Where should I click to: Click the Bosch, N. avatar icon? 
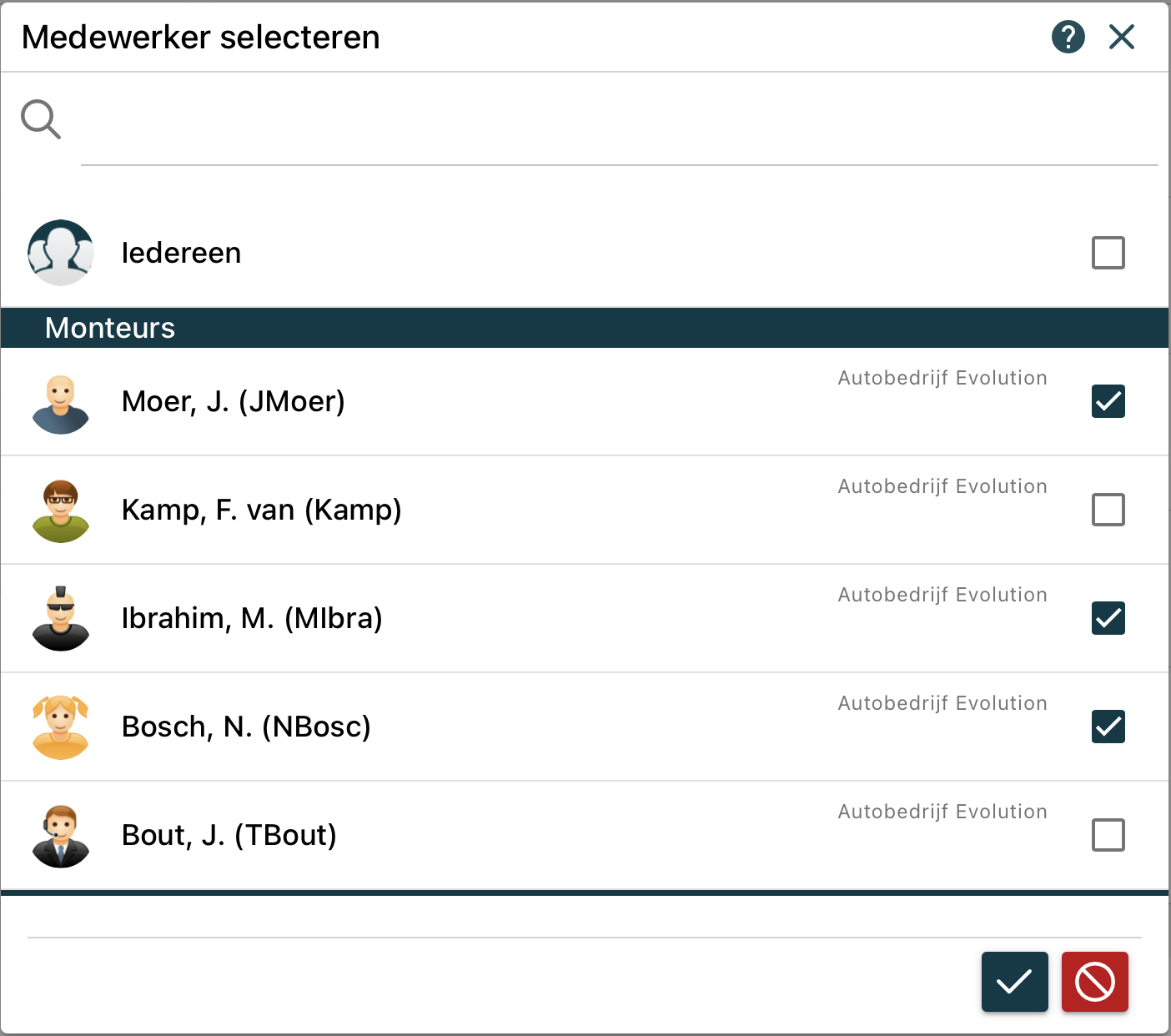point(60,727)
